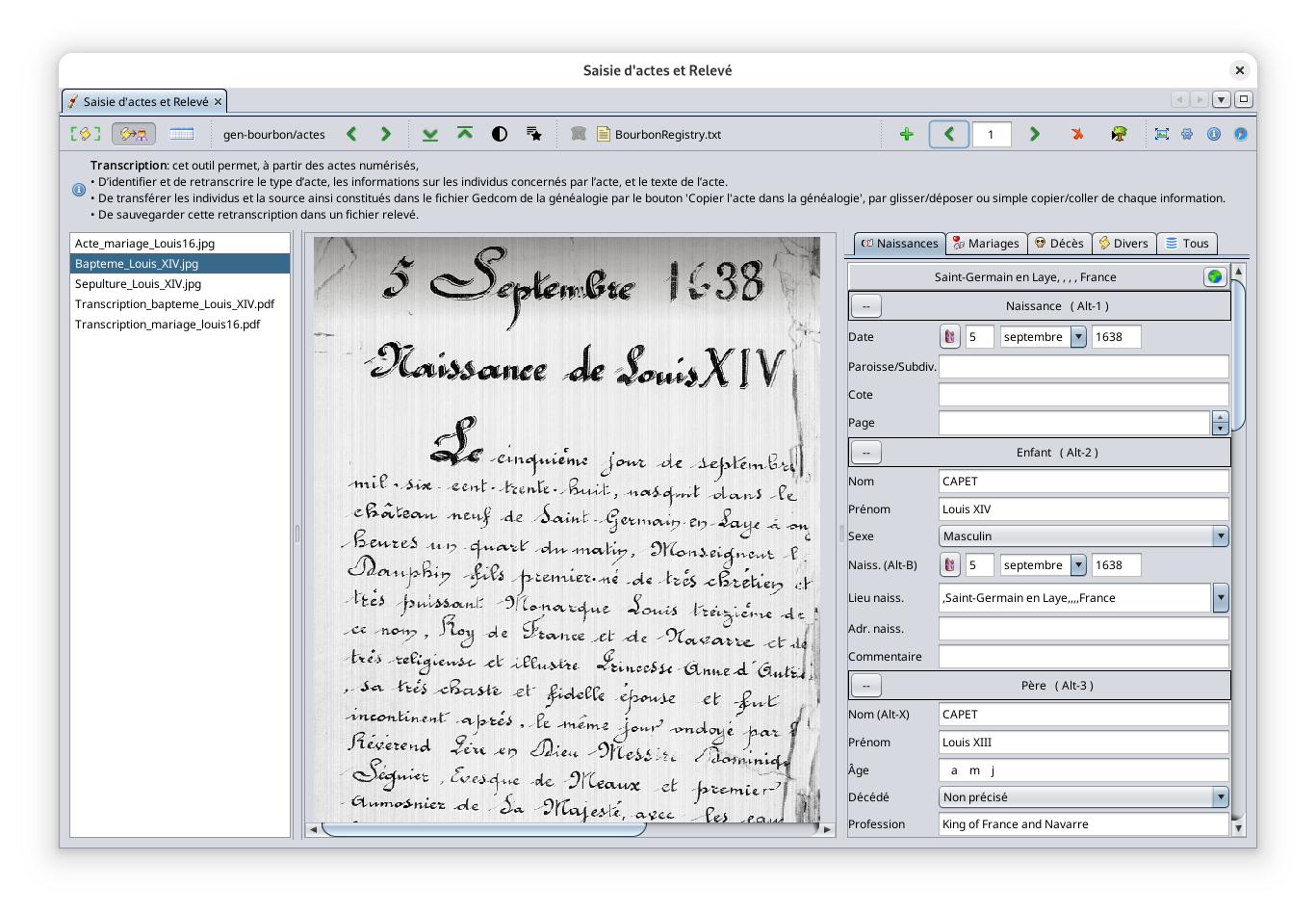Click the Paroisse/Subdiv. field

tap(1084, 367)
